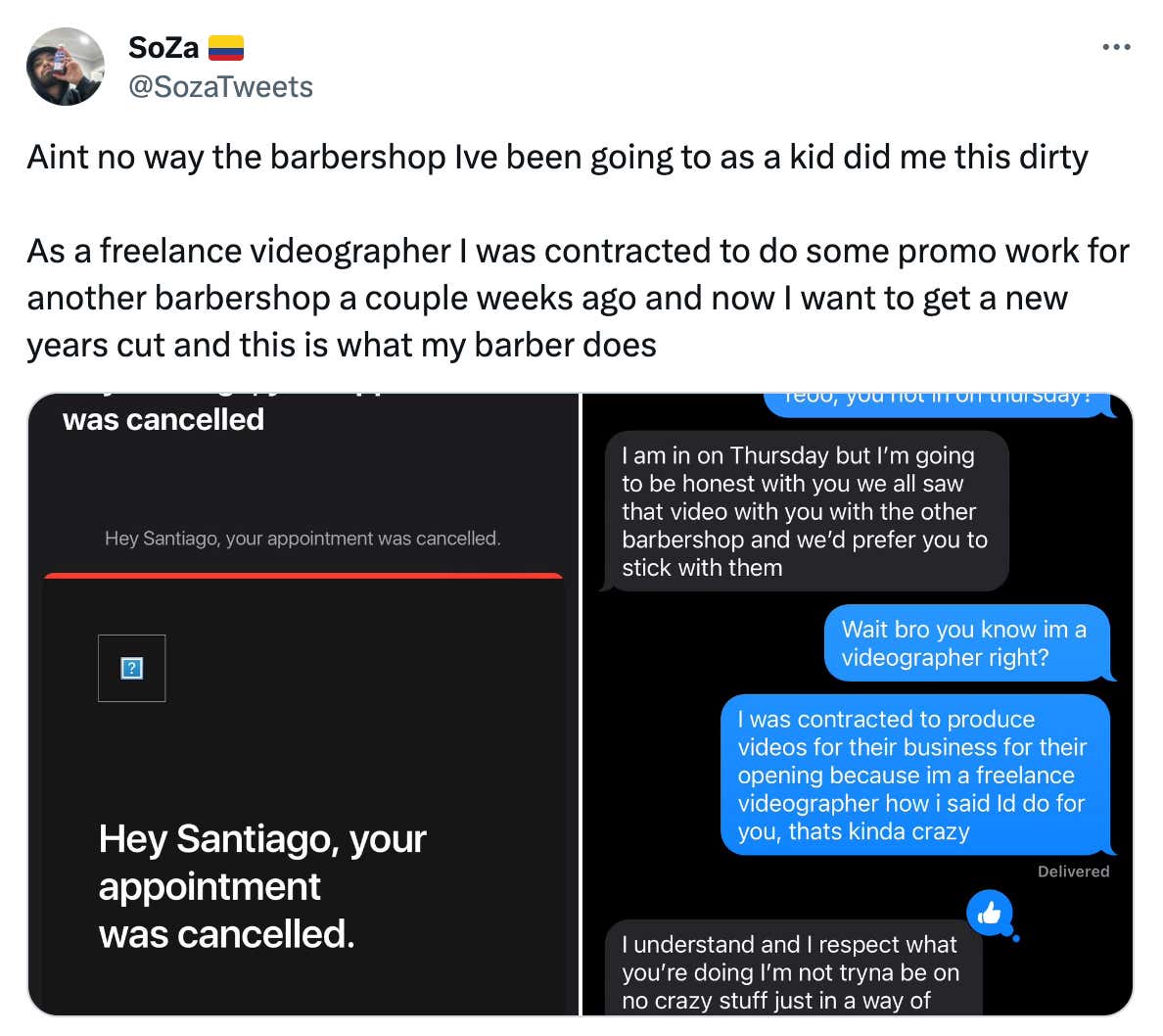
Task: Click SoZa's profile avatar
Action: (x=65, y=67)
